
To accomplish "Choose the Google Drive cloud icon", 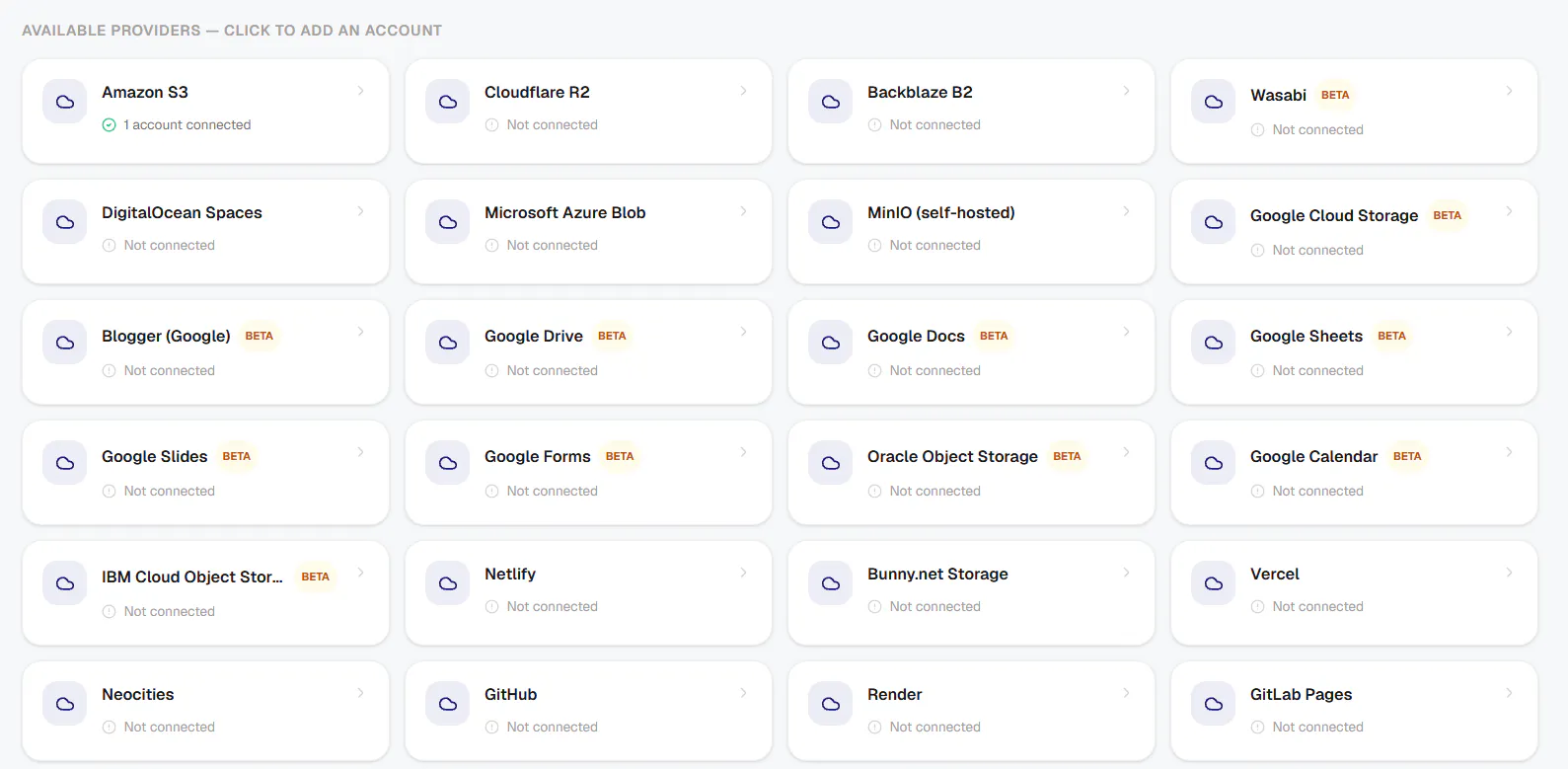I will pyautogui.click(x=448, y=343).
